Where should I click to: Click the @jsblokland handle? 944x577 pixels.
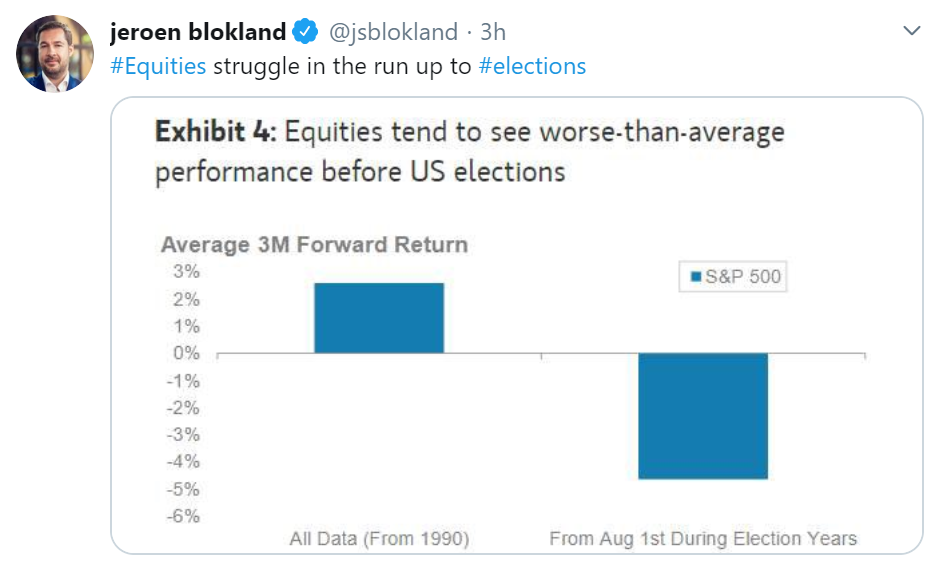pyautogui.click(x=392, y=33)
